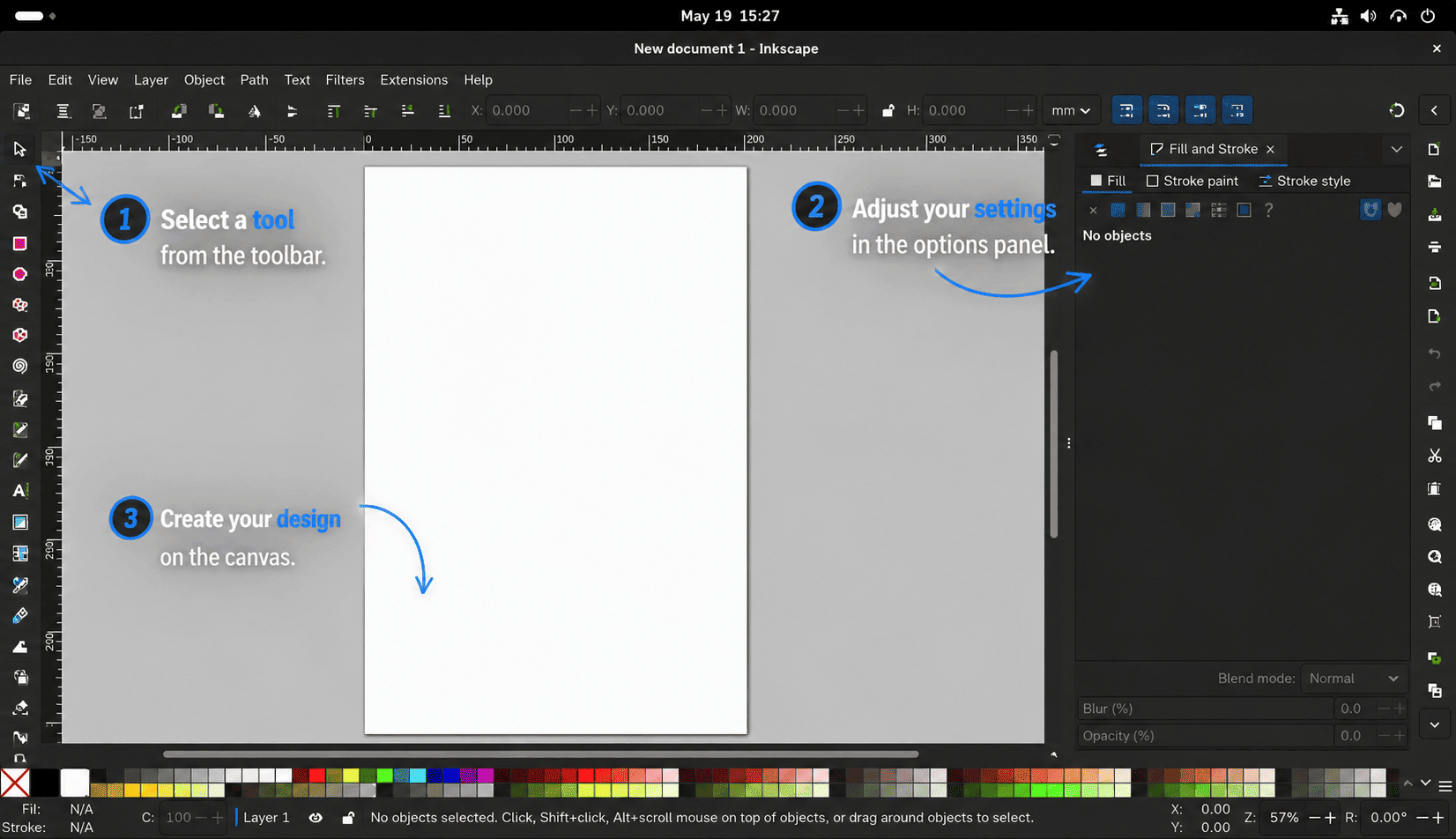Open the Object menu
Image resolution: width=1456 pixels, height=839 pixels.
(x=204, y=79)
